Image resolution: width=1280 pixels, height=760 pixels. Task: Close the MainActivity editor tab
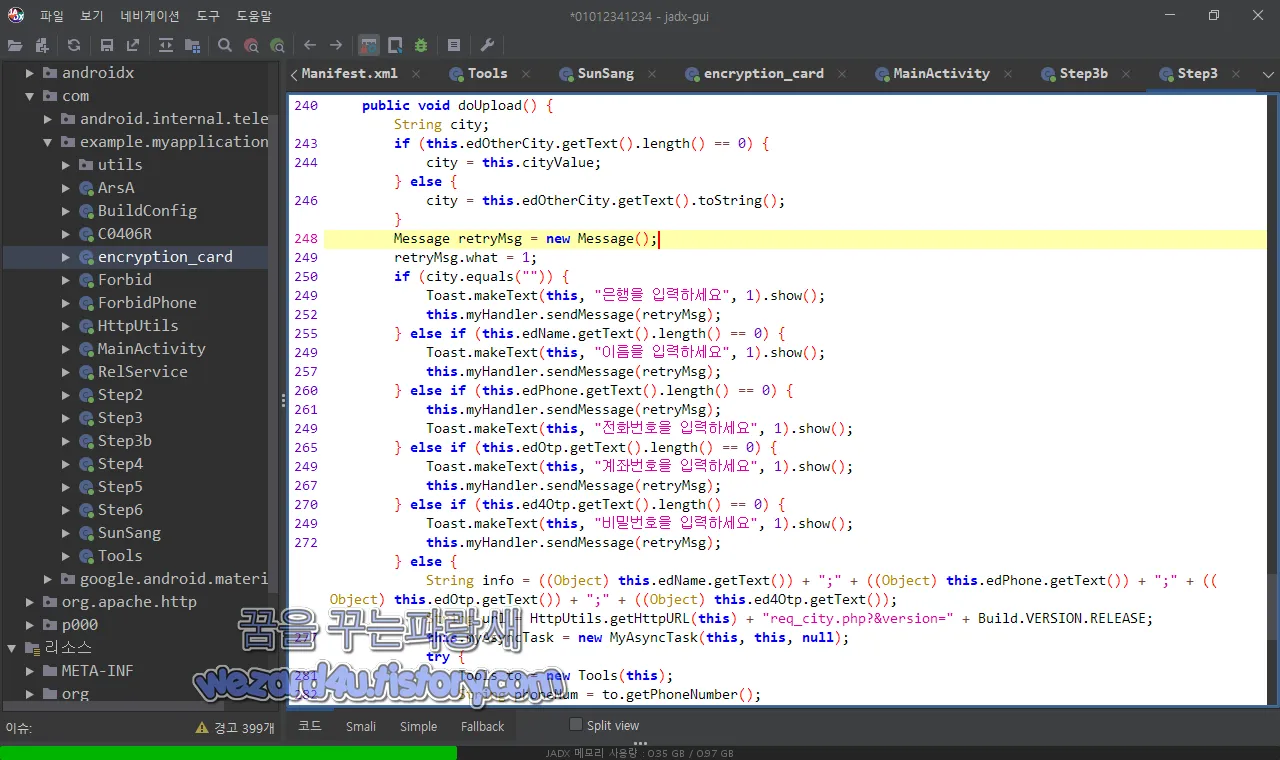click(1008, 74)
